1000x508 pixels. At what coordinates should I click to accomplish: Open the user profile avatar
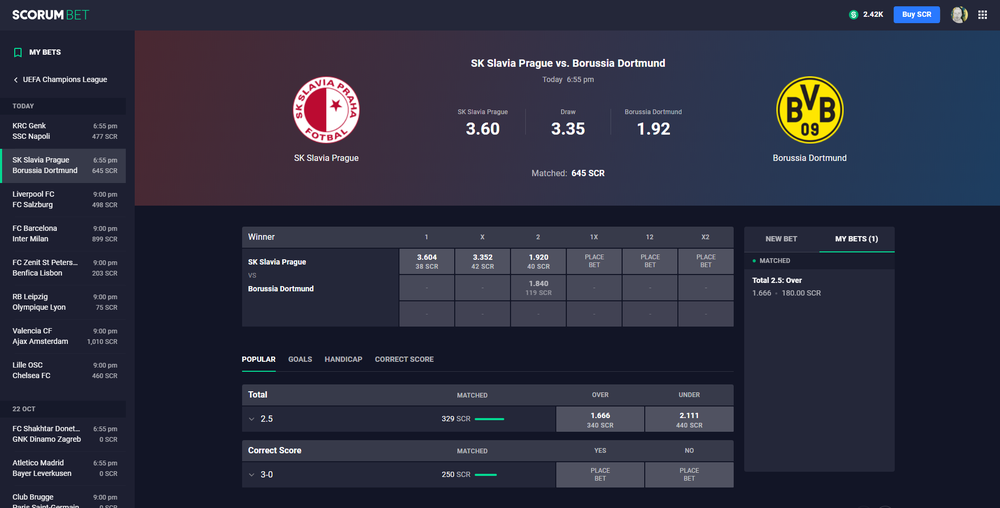click(959, 15)
